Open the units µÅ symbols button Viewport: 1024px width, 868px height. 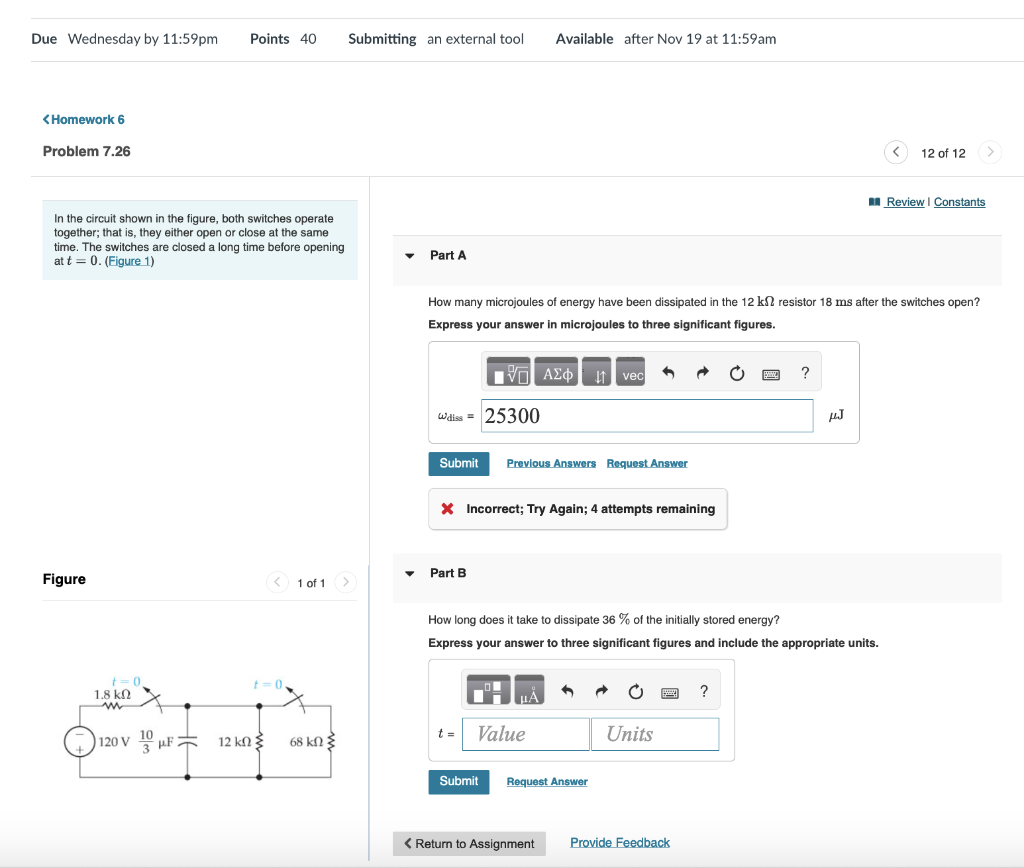[529, 691]
